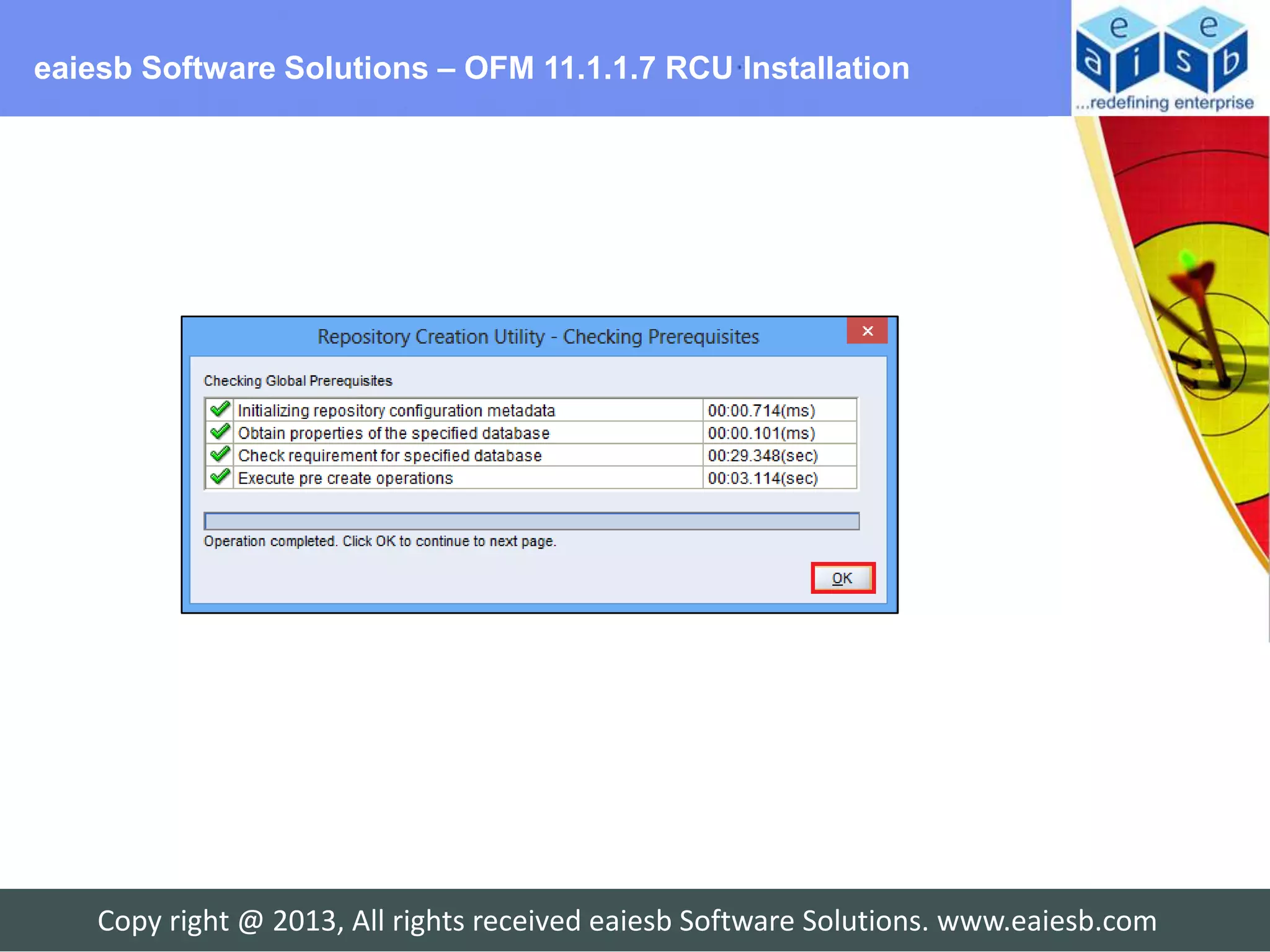Click checkmark icon for Obtain properties row

pyautogui.click(x=220, y=432)
